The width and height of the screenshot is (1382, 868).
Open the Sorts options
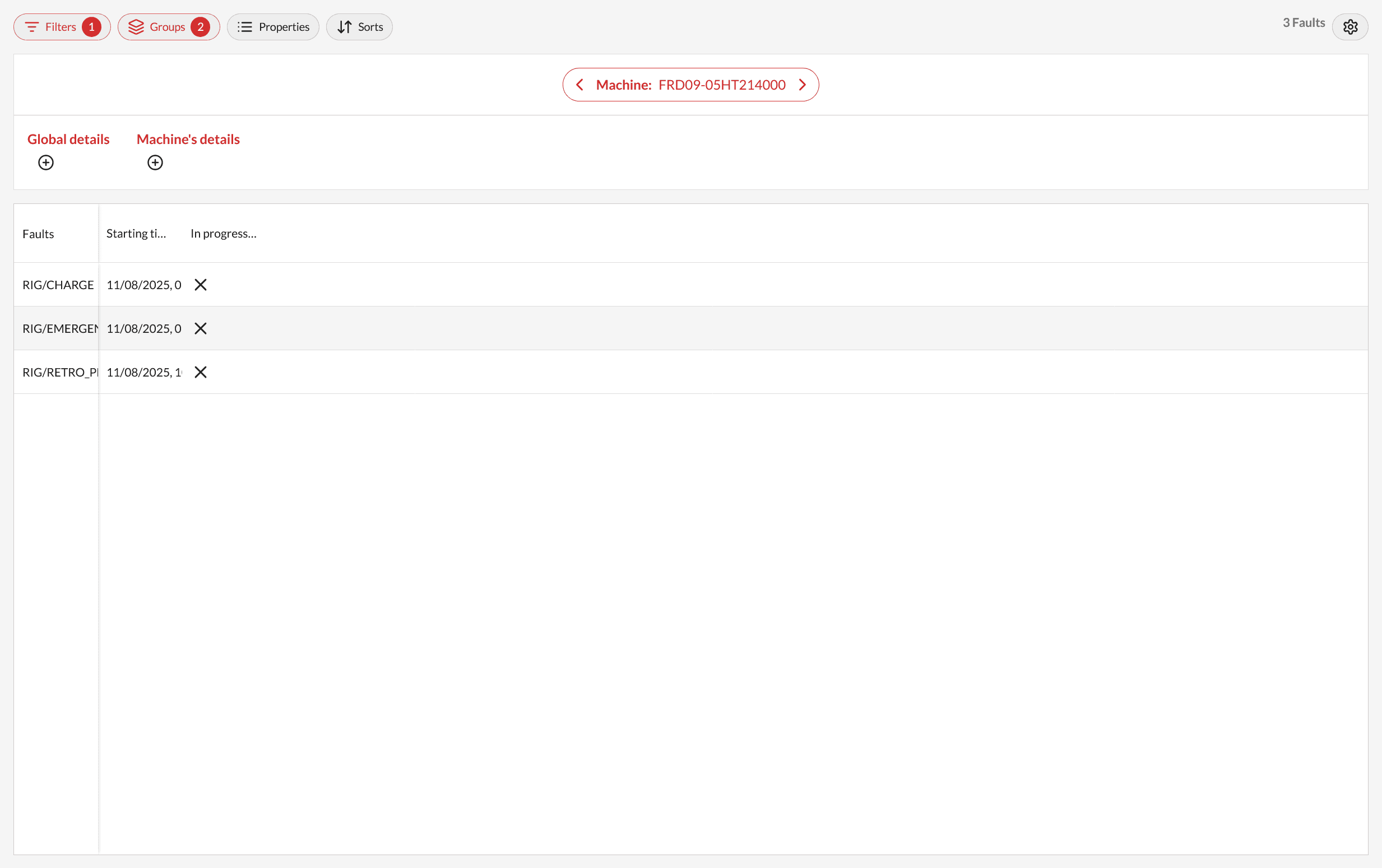(359, 27)
